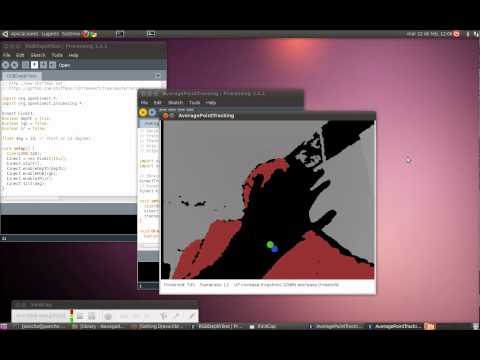Open Tools menu in RGBDepthTest window
This screenshot has height=360, width=480.
[57, 55]
